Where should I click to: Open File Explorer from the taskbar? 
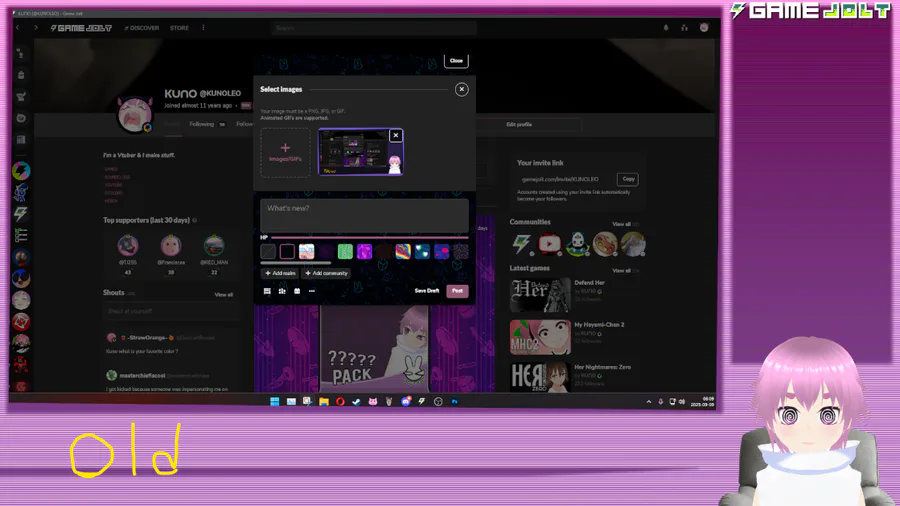[324, 402]
